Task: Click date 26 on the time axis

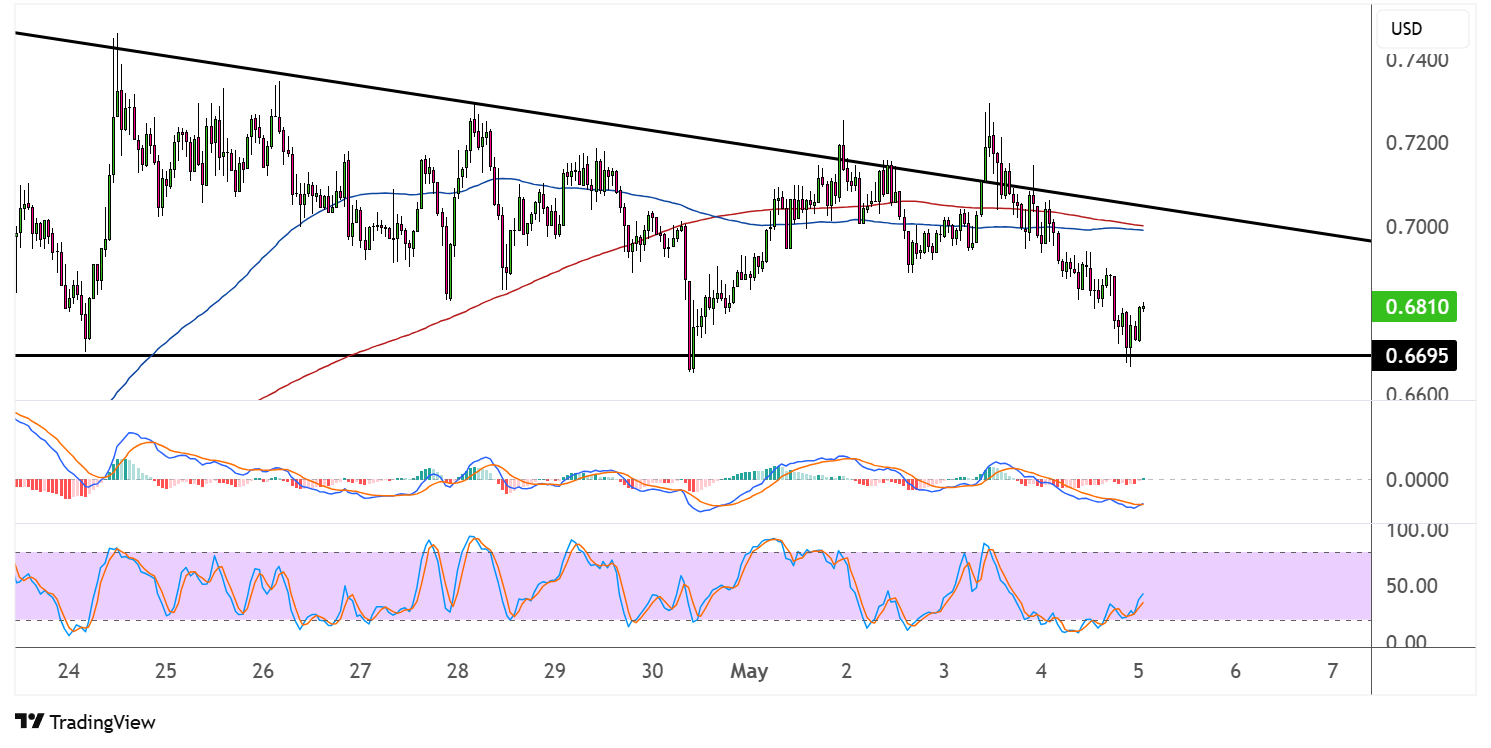Action: [263, 672]
